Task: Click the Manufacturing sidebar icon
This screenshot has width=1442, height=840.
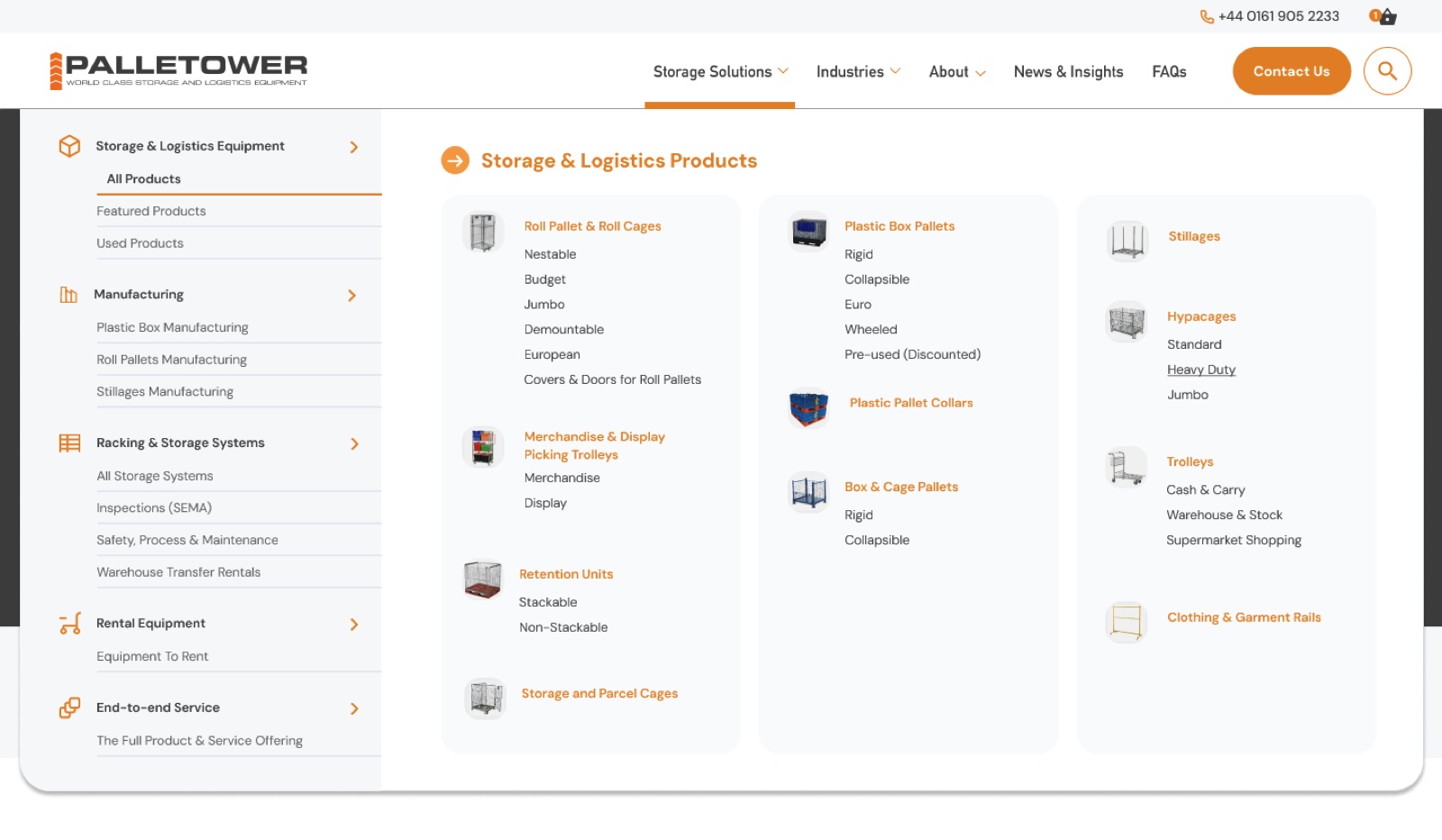Action: [x=68, y=295]
